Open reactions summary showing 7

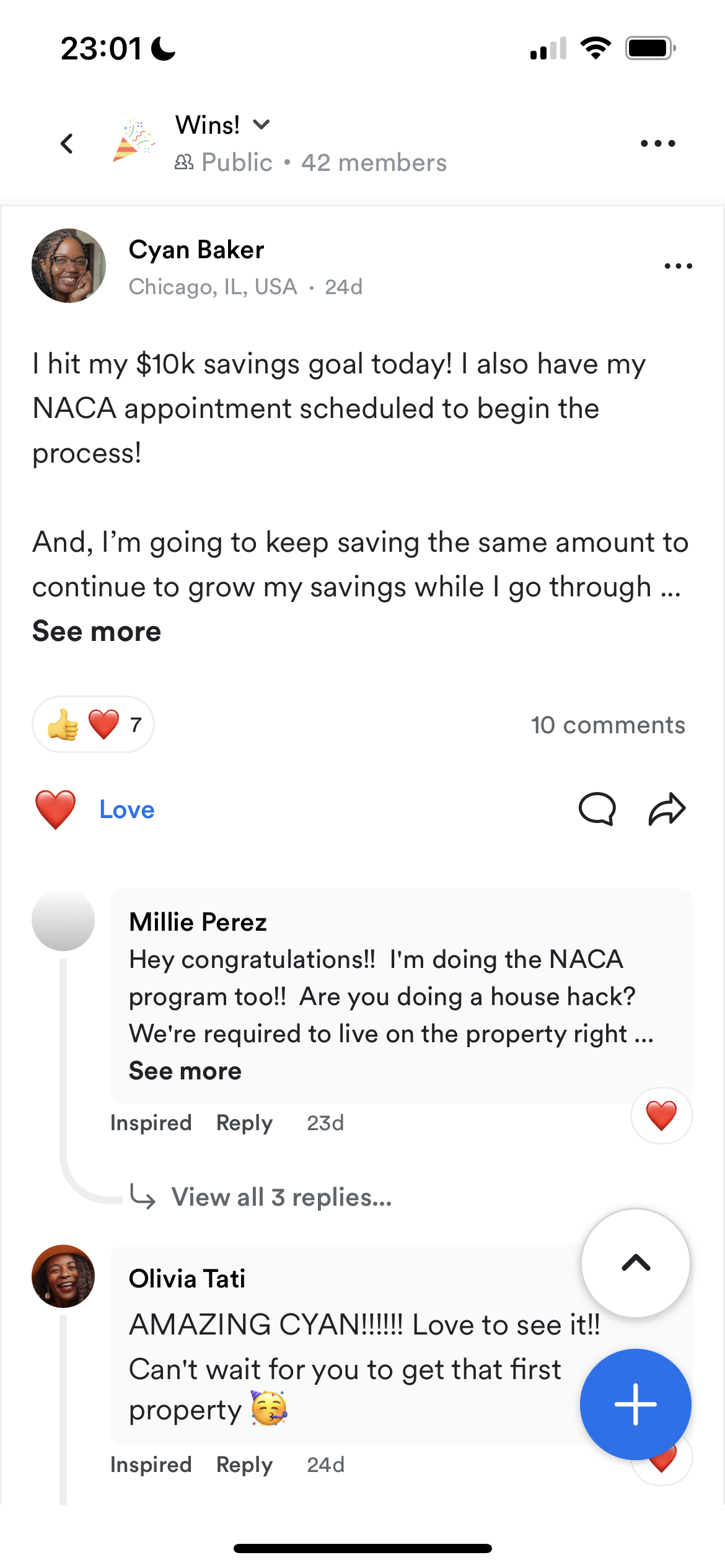(x=94, y=725)
